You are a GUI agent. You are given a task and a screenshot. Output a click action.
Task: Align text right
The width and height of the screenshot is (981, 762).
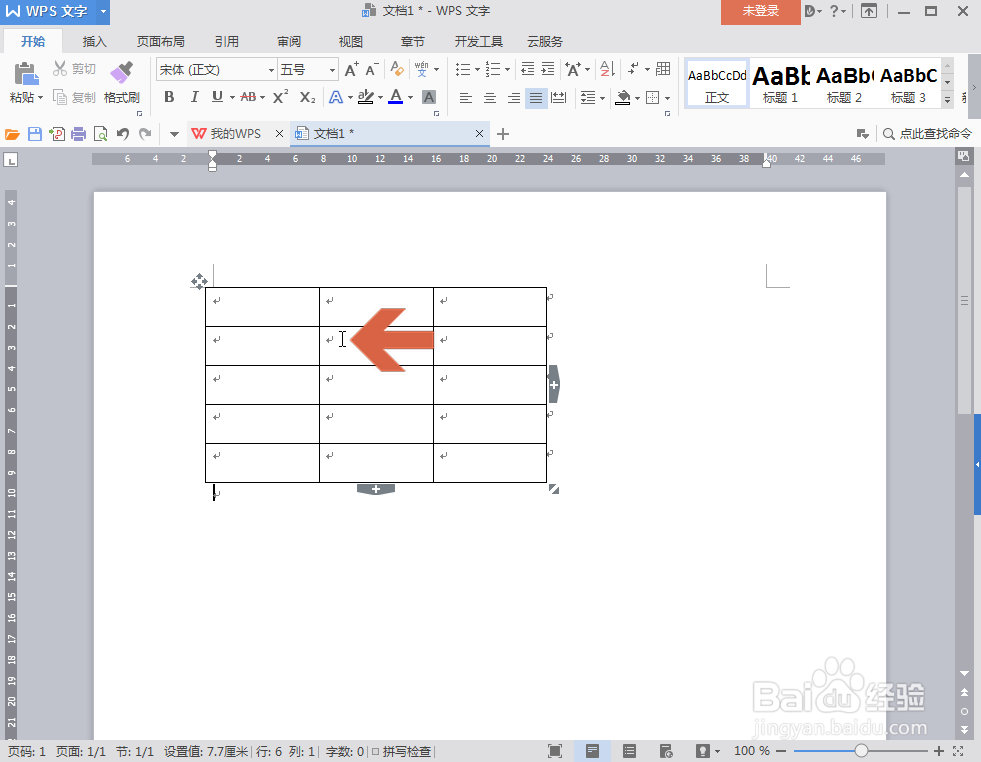[x=514, y=98]
